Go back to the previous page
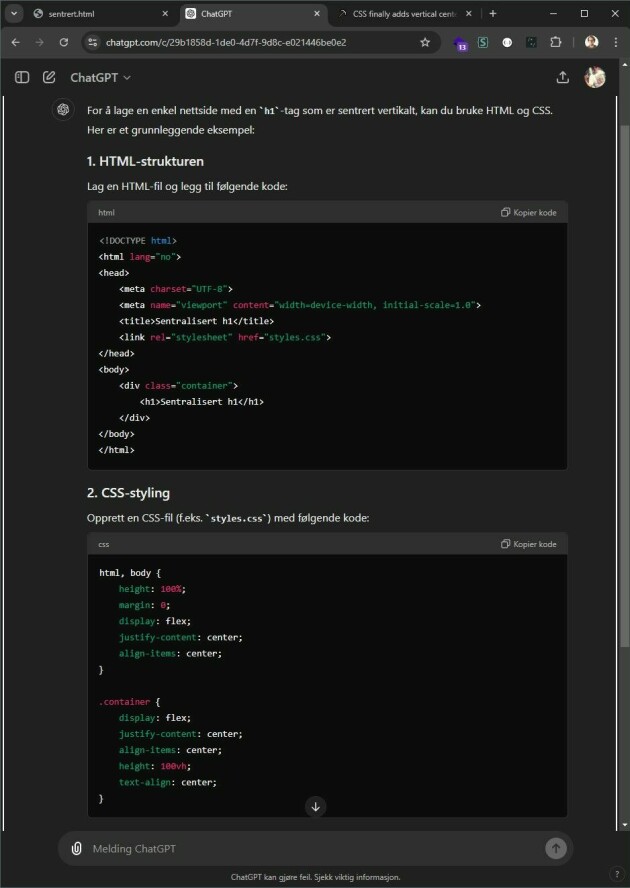Viewport: 630px width, 888px height. [x=15, y=42]
